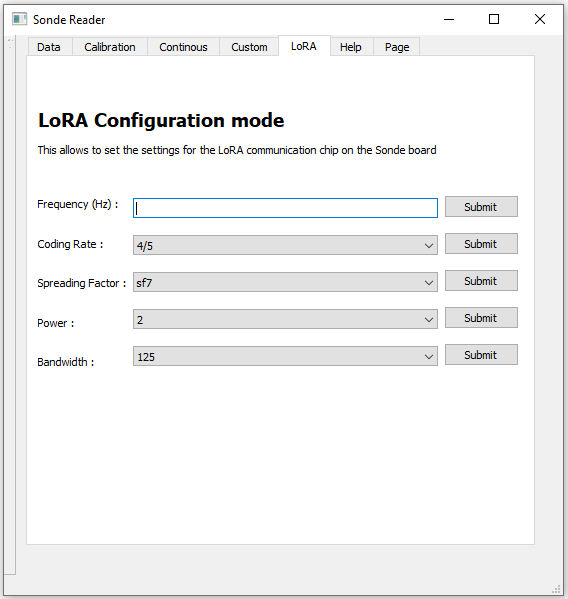
Task: Switch to the Page tab
Action: (397, 47)
